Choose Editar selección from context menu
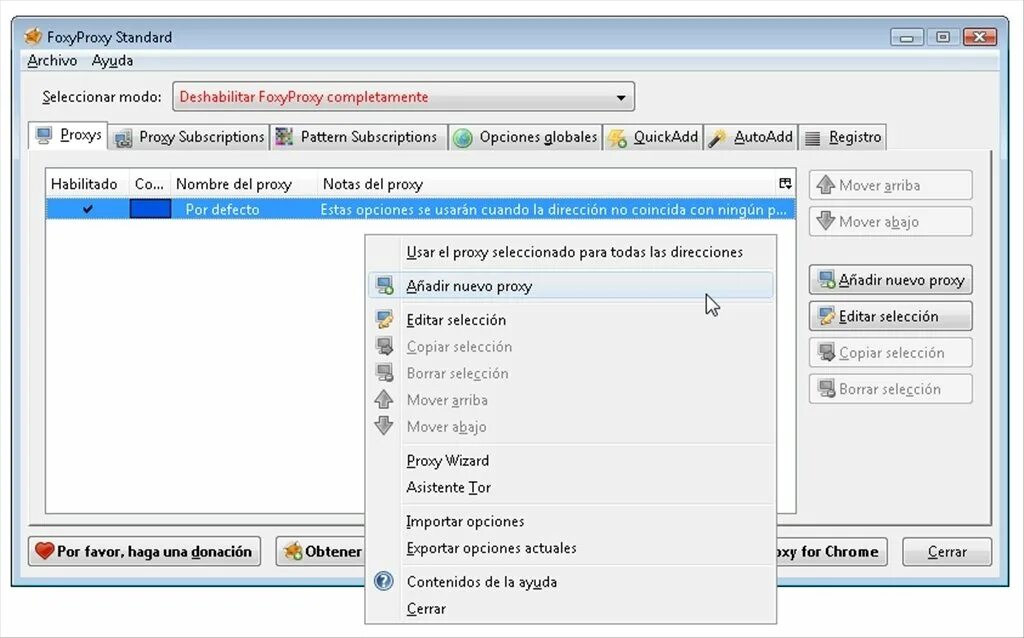 571,320
